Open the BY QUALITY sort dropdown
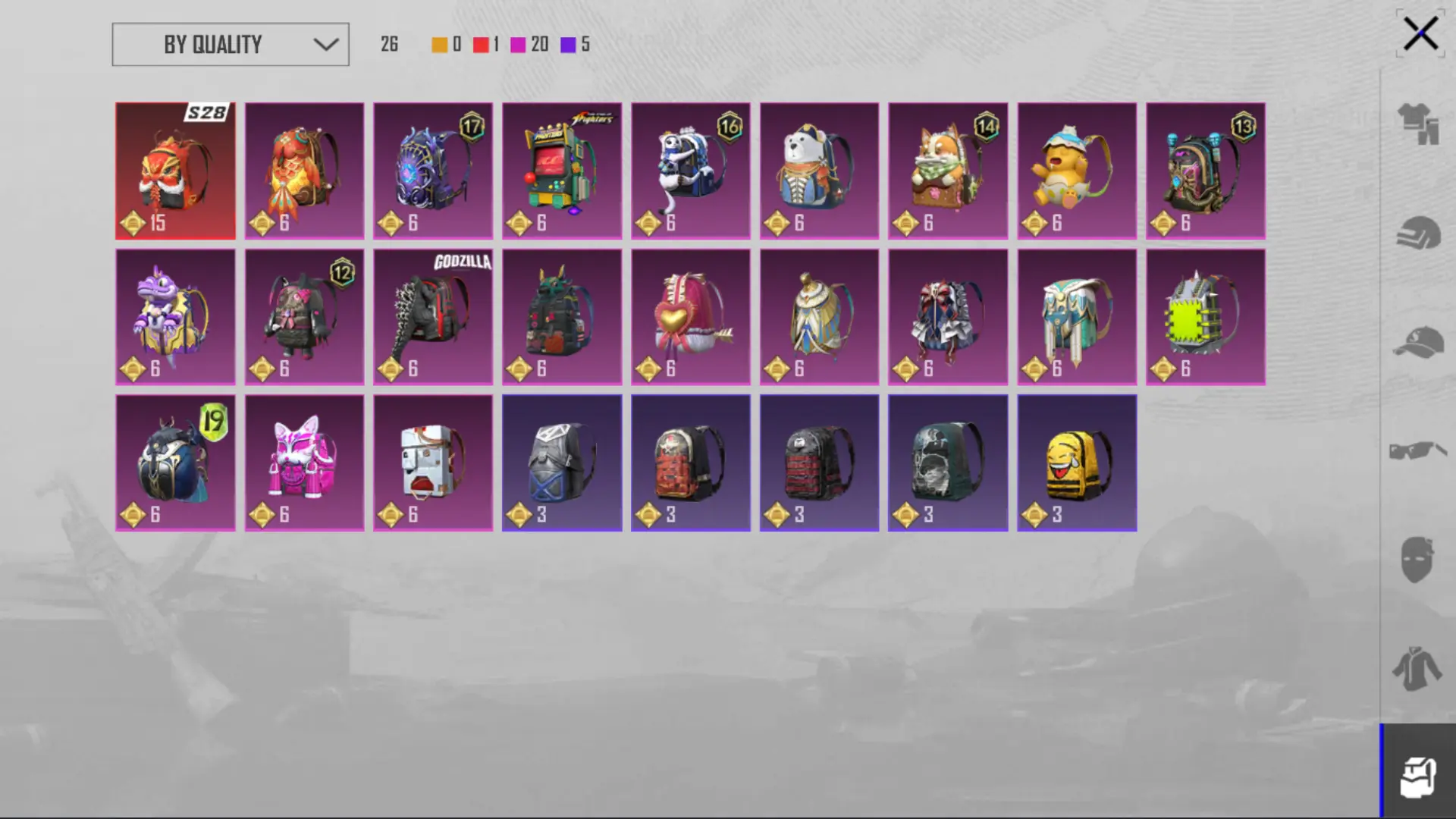1456x819 pixels. click(231, 44)
